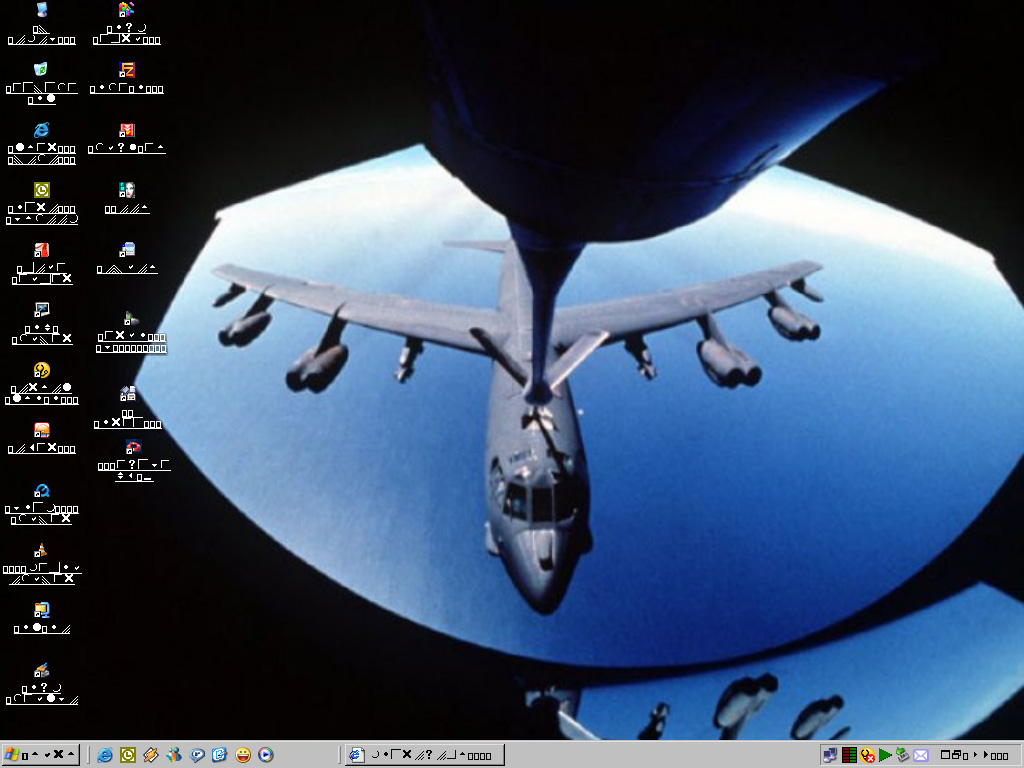Image resolution: width=1024 pixels, height=768 pixels.
Task: Click the woman's face desktop shortcut
Action: (127, 190)
